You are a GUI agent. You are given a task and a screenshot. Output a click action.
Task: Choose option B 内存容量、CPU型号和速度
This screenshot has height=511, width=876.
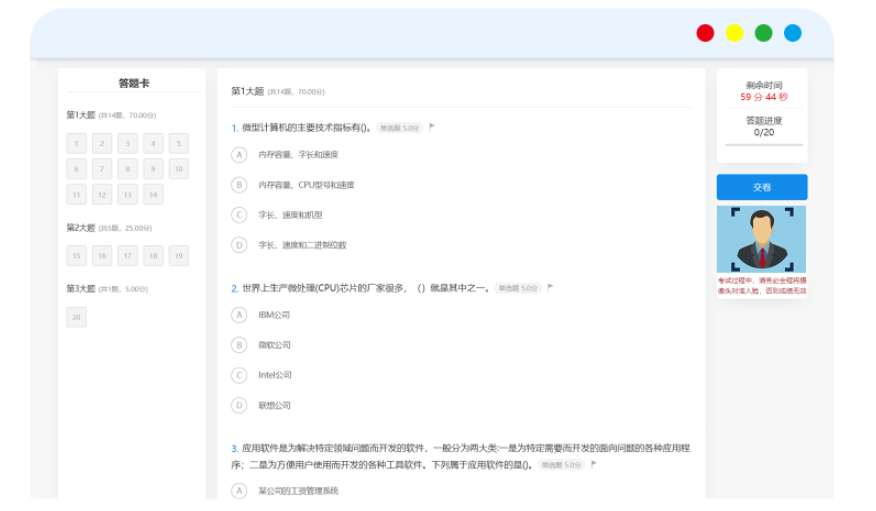click(239, 185)
